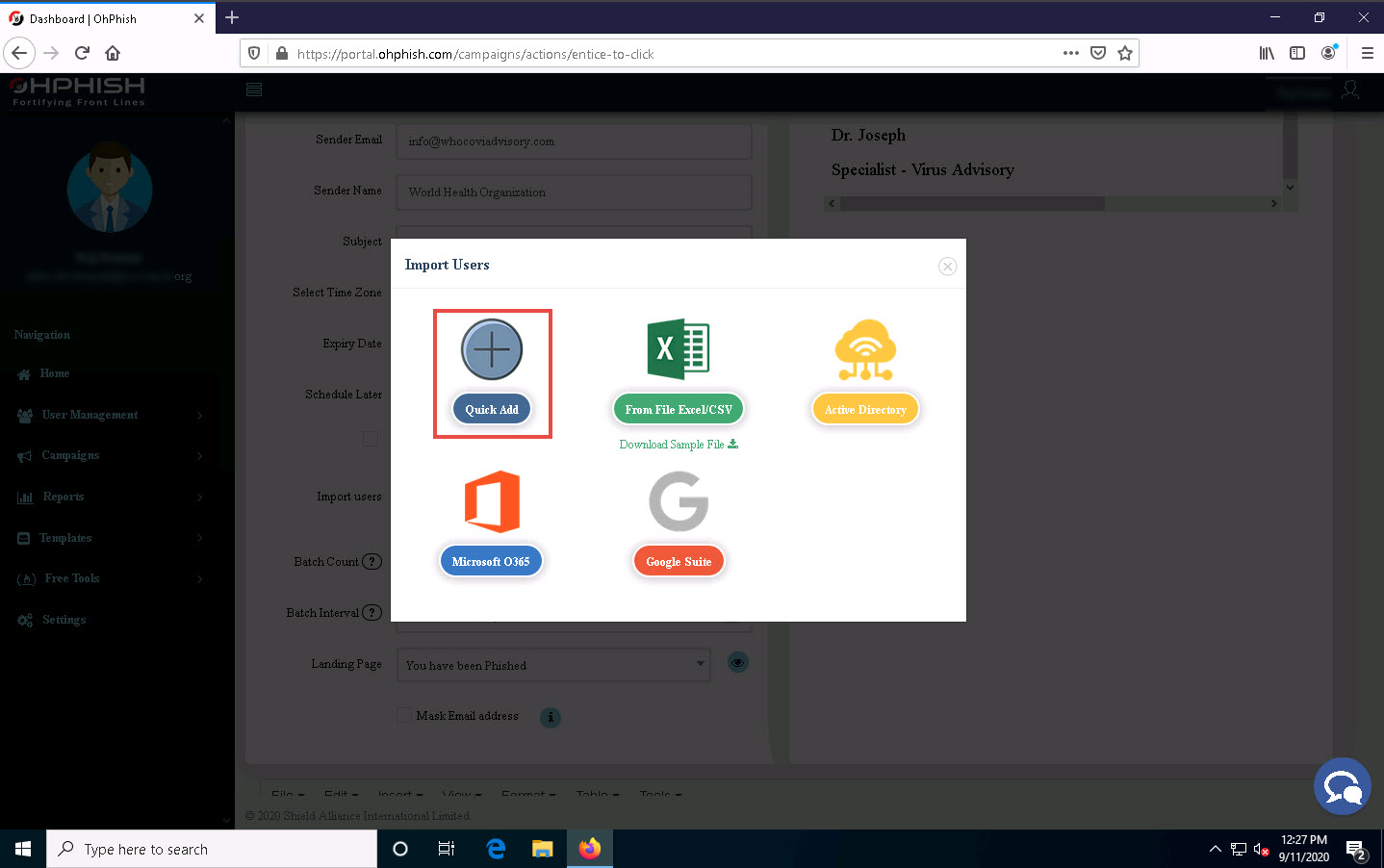Open the Windows Start menu

(23, 849)
